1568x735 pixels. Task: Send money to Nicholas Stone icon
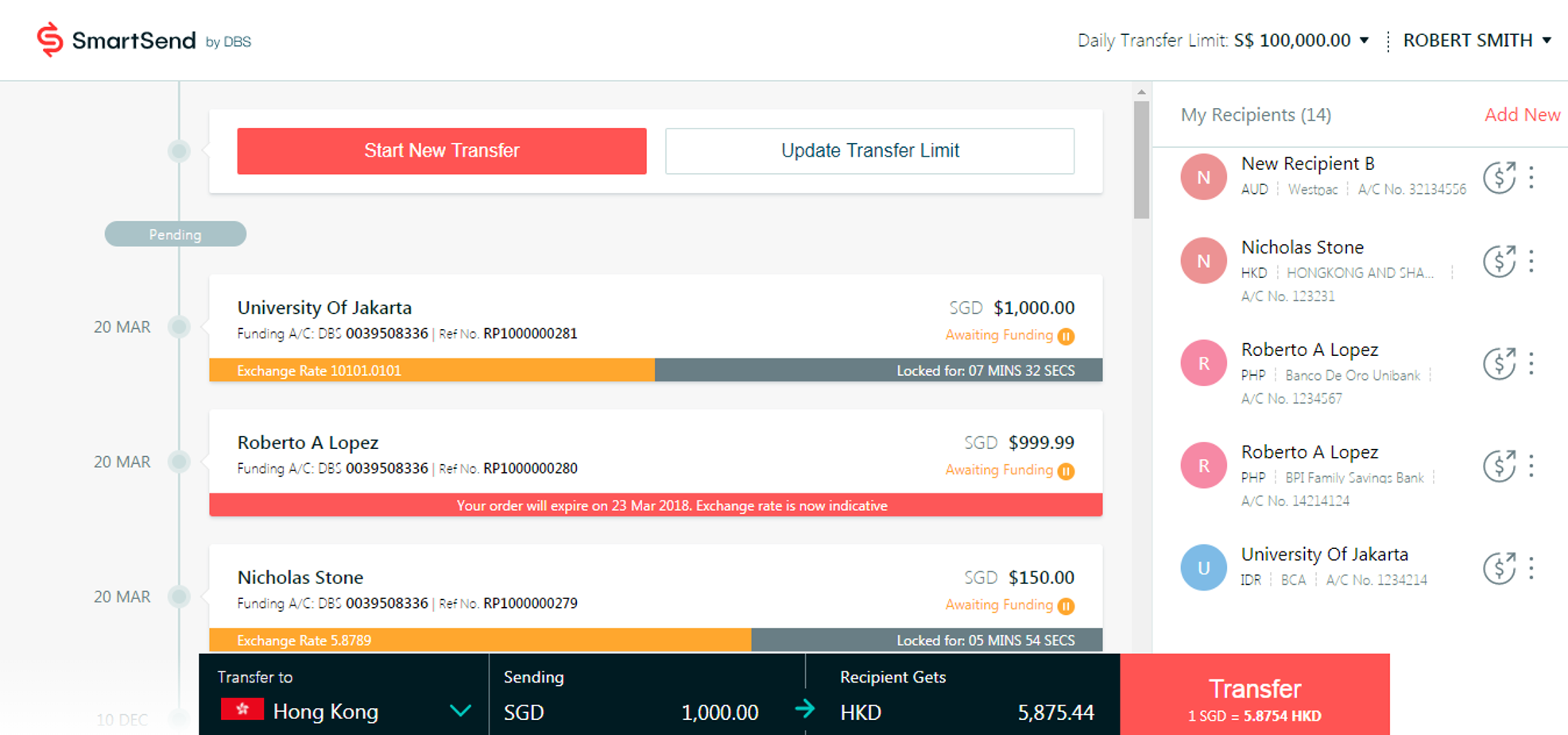[1500, 261]
